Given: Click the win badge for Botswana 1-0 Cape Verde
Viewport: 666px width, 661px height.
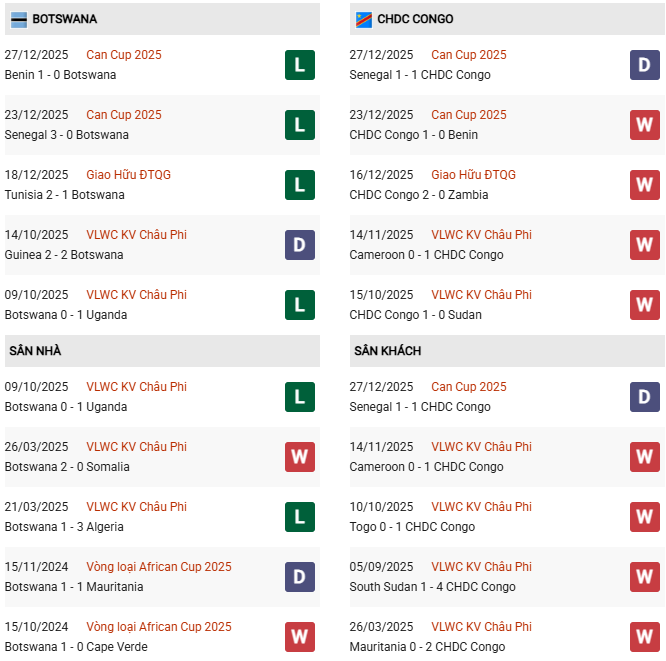Looking at the screenshot, I should pos(300,637).
